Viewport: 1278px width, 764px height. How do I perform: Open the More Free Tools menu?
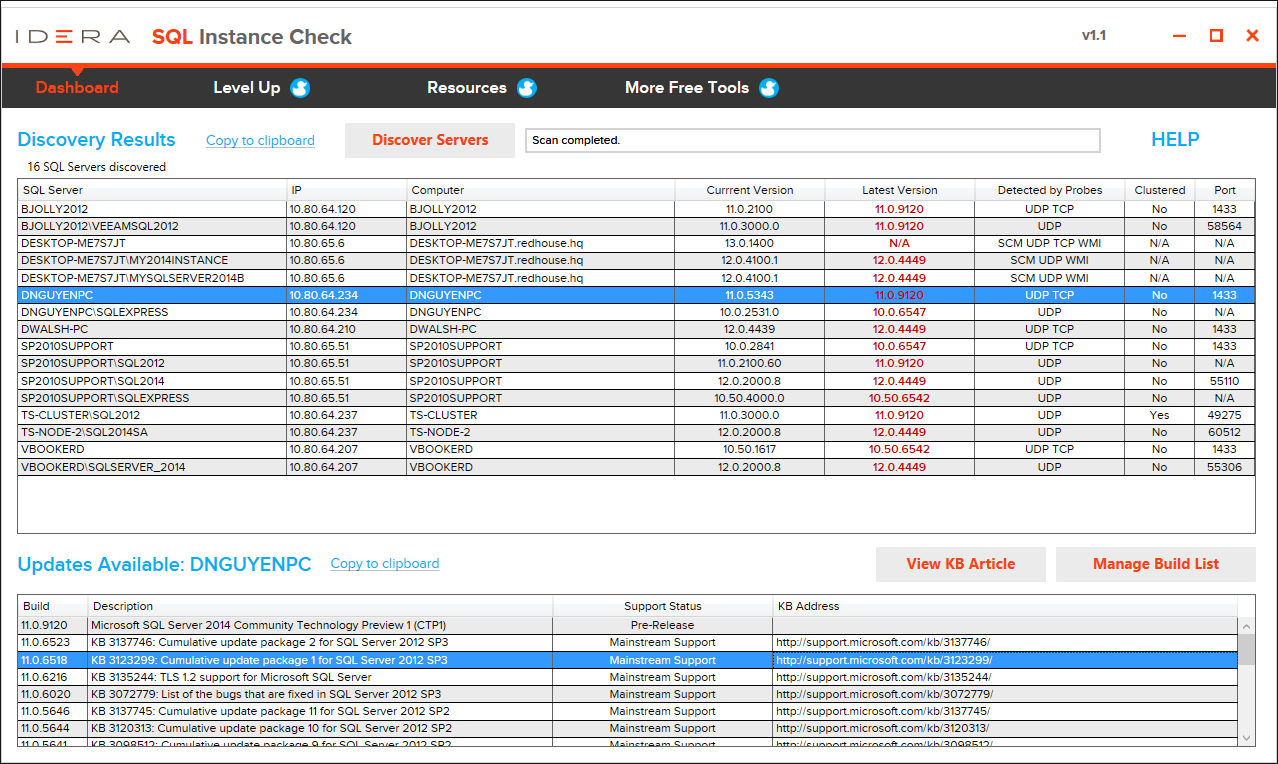pyautogui.click(x=687, y=87)
